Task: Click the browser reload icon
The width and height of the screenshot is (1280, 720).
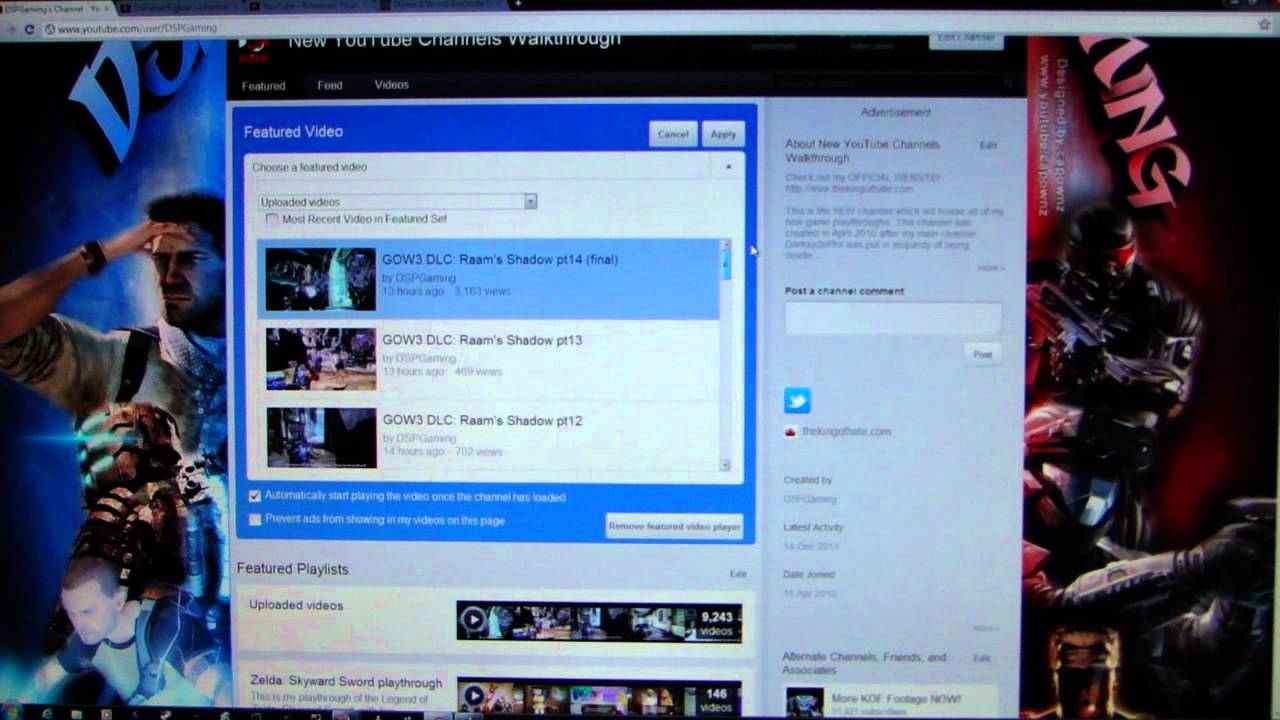Action: tap(30, 29)
